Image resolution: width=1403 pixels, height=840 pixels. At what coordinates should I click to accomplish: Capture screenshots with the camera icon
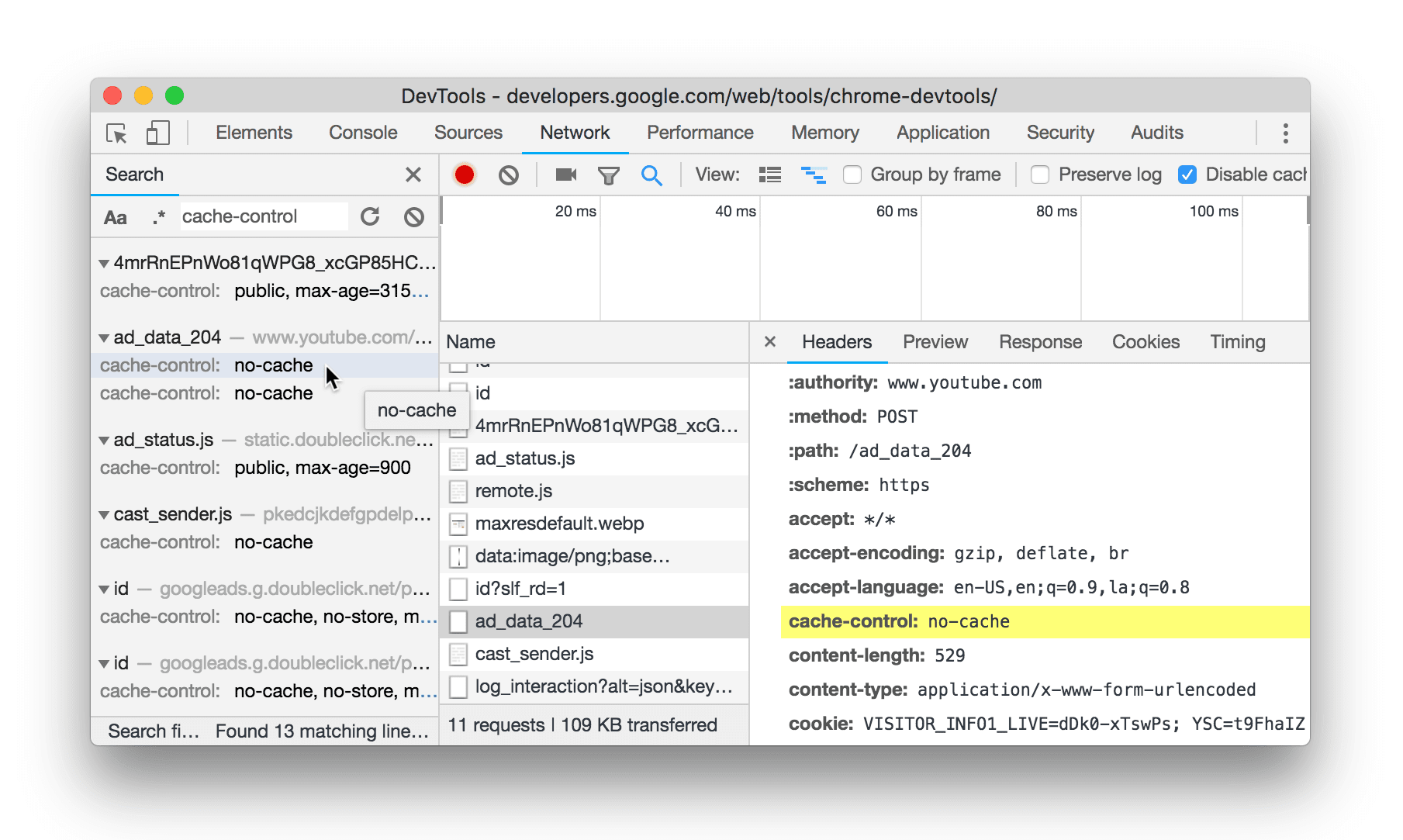[565, 175]
